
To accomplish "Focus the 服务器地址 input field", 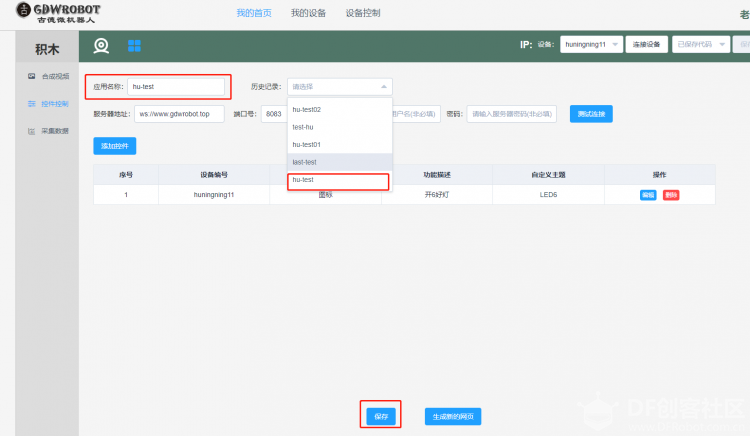I will pyautogui.click(x=179, y=114).
